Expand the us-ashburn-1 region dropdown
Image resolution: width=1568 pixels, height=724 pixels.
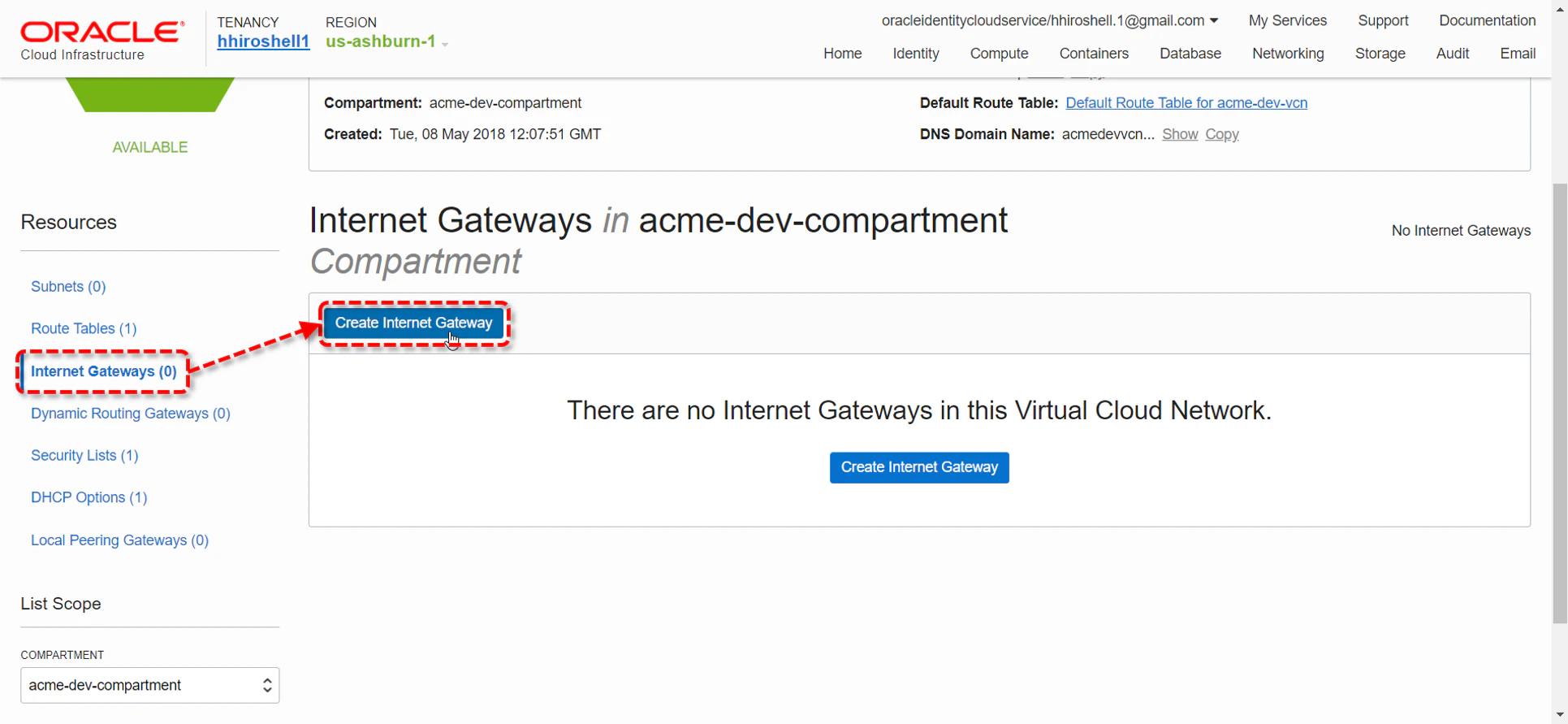tap(387, 41)
